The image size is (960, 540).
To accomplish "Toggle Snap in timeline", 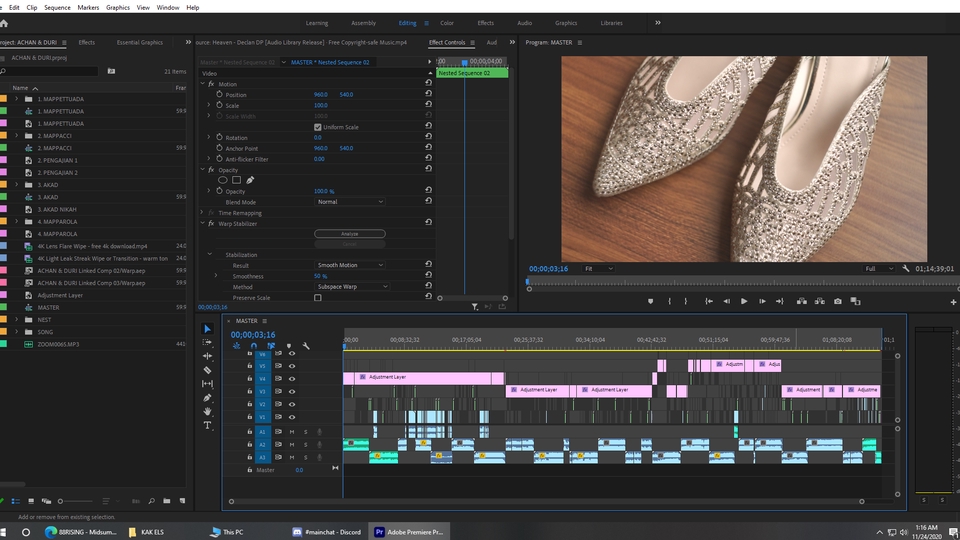I will (253, 346).
